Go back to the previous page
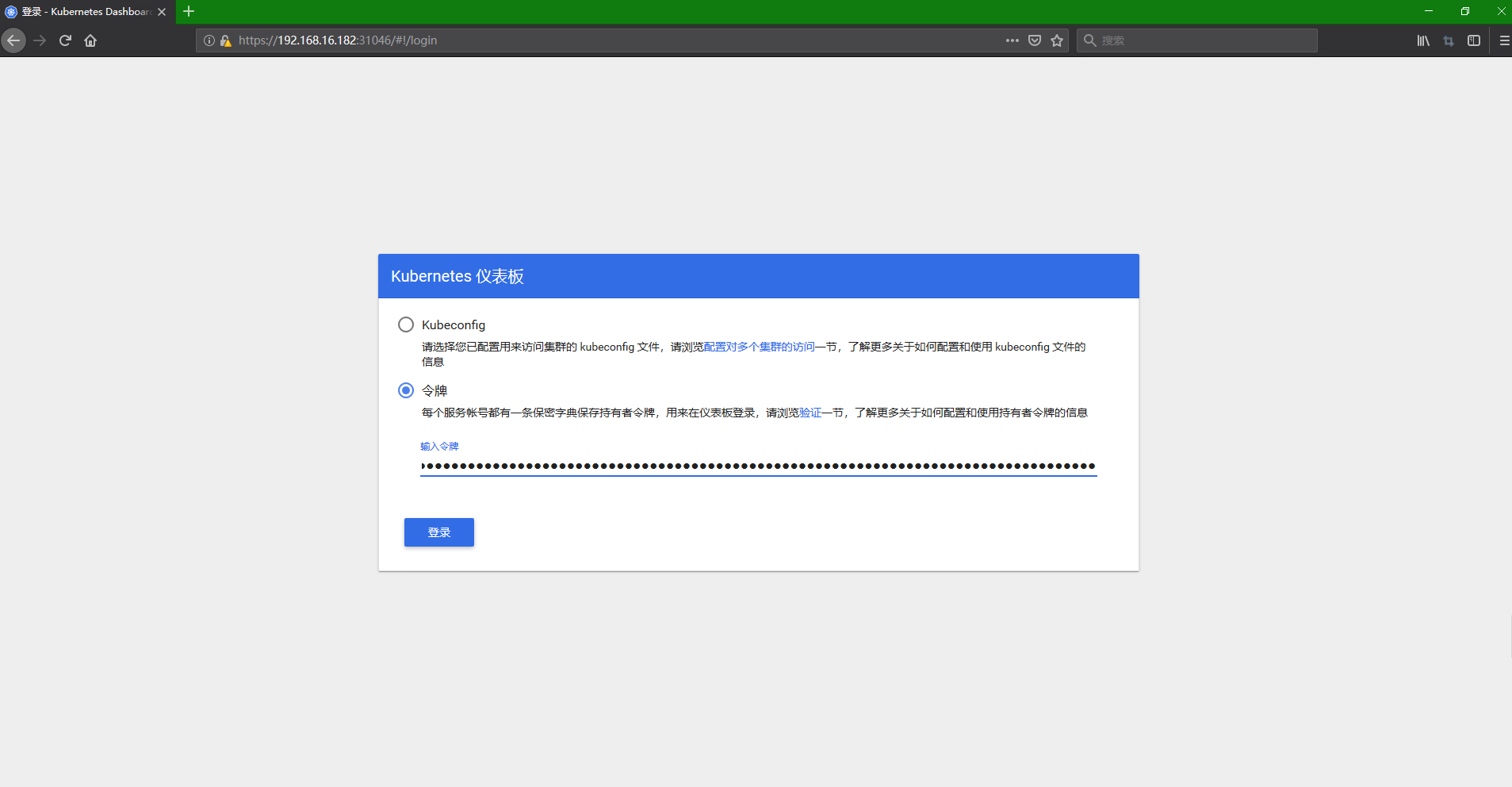This screenshot has height=787, width=1512. click(13, 40)
